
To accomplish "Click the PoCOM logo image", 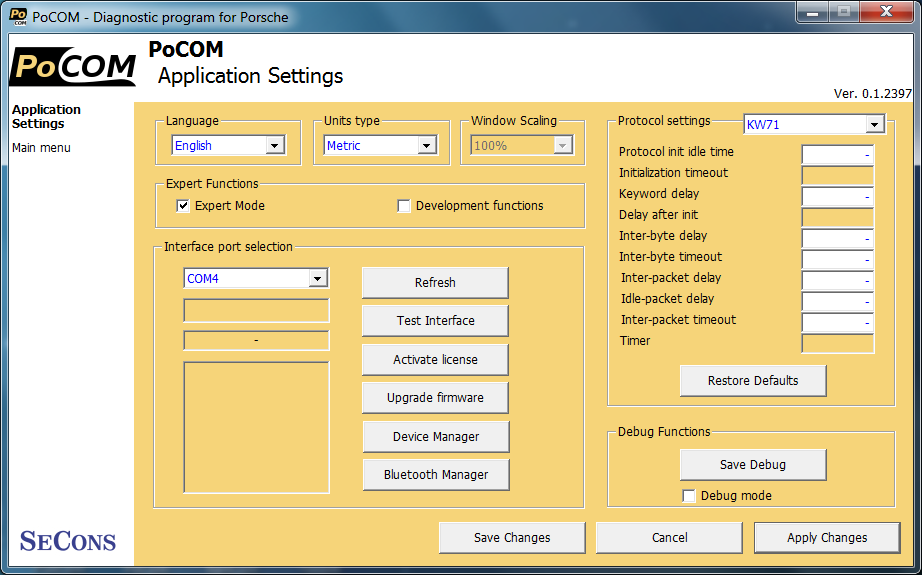I will tap(73, 66).
